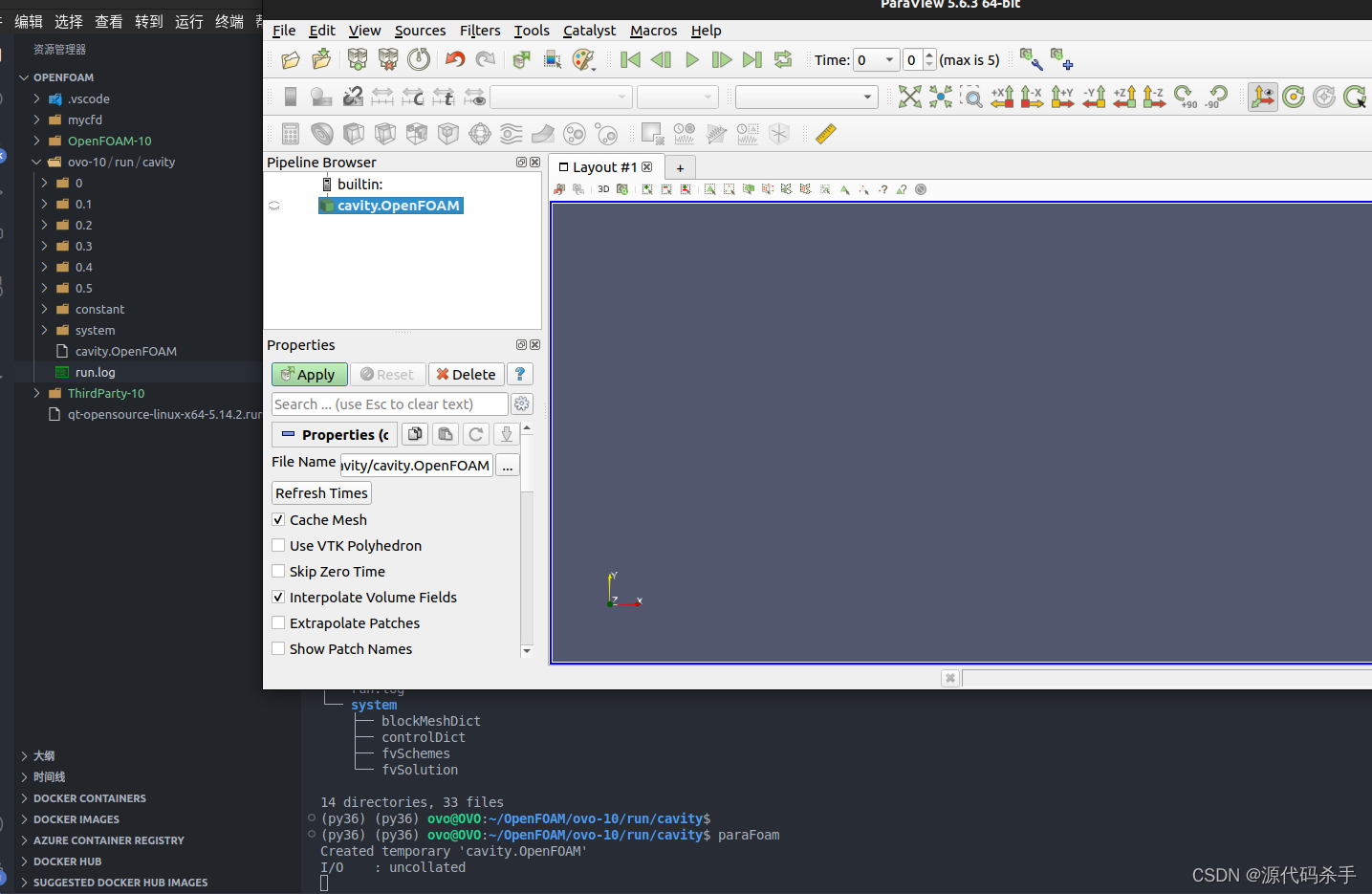This screenshot has height=894, width=1372.
Task: Toggle Interpolate Volume Fields checkbox
Action: tap(278, 597)
